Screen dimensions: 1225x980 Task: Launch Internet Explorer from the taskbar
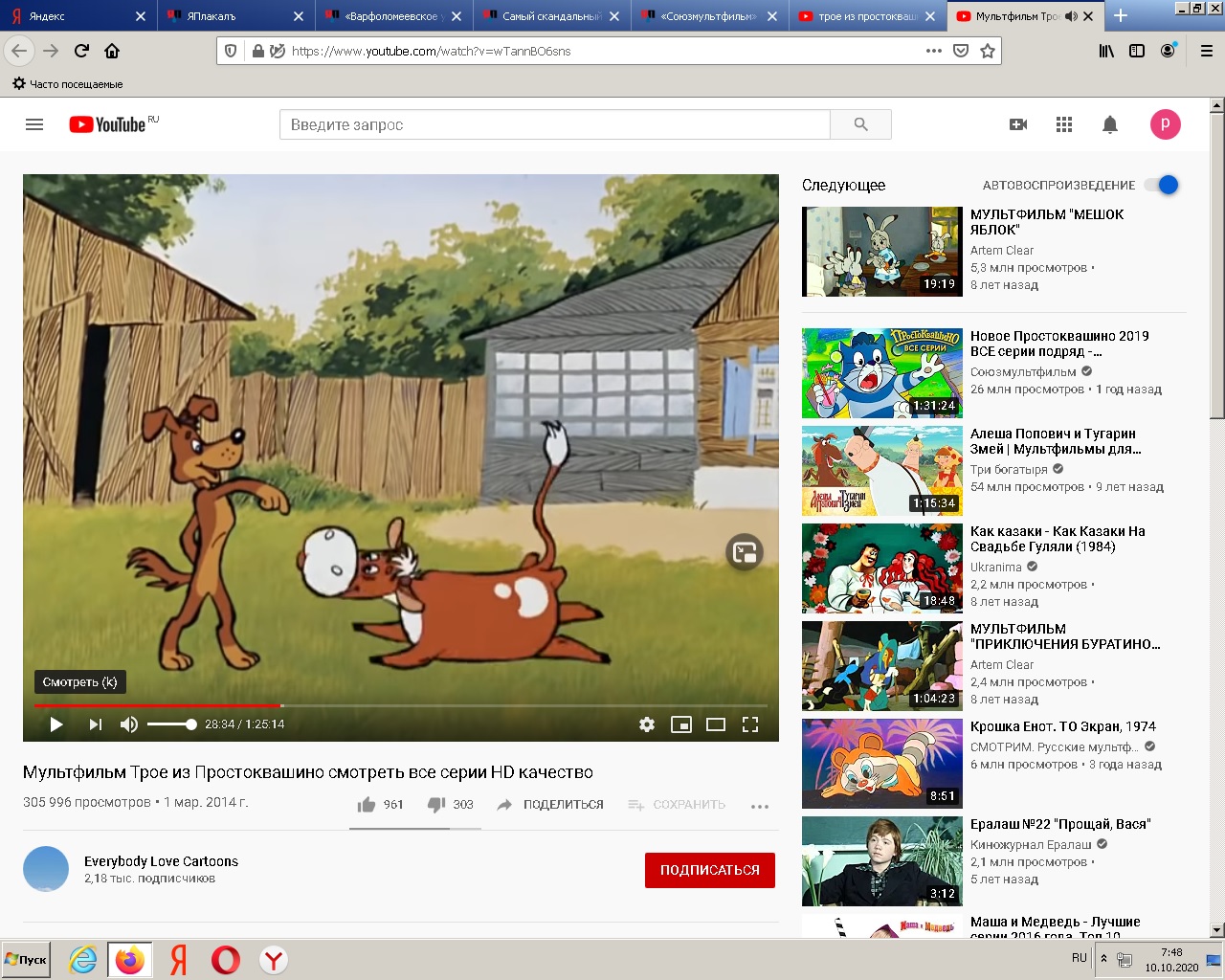[83, 960]
